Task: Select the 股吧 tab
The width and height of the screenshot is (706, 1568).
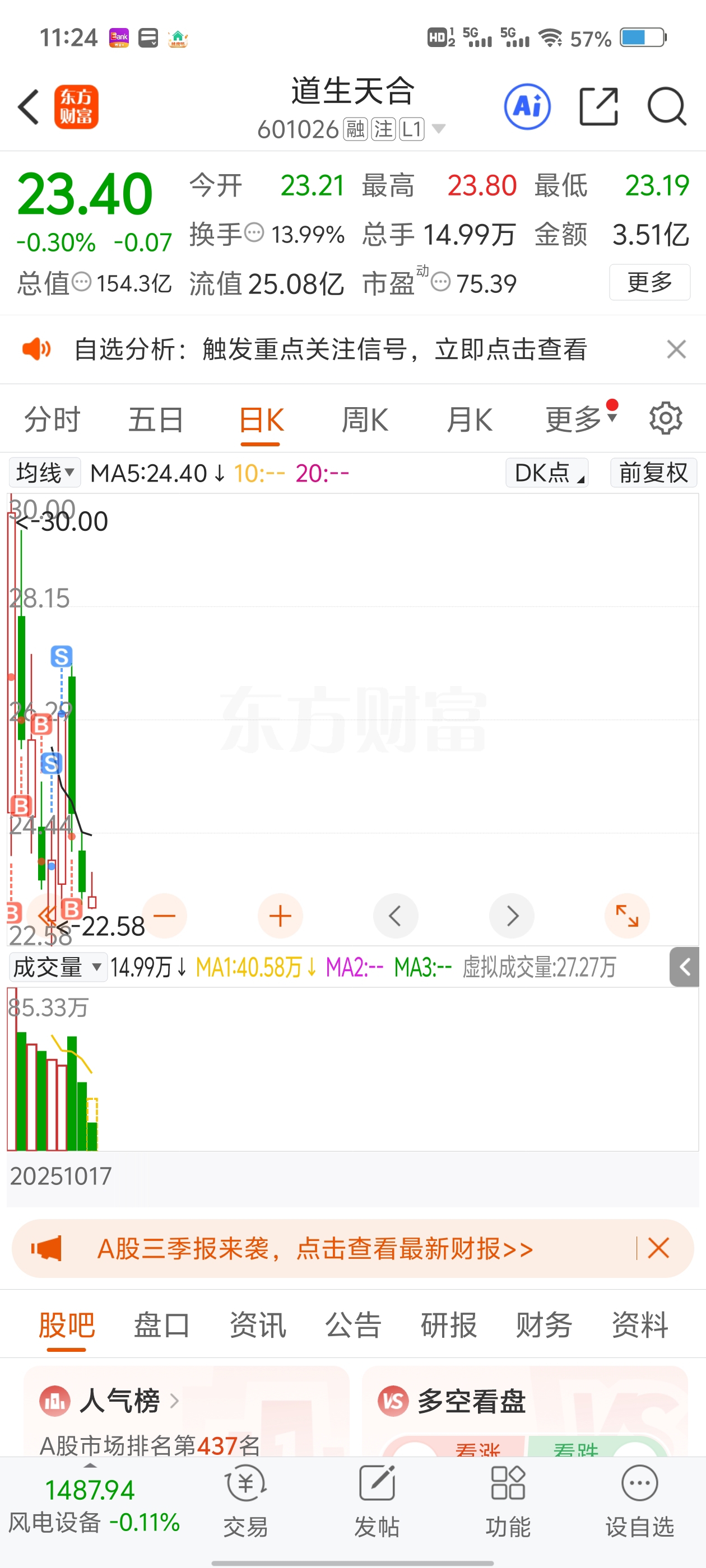Action: 66,1325
